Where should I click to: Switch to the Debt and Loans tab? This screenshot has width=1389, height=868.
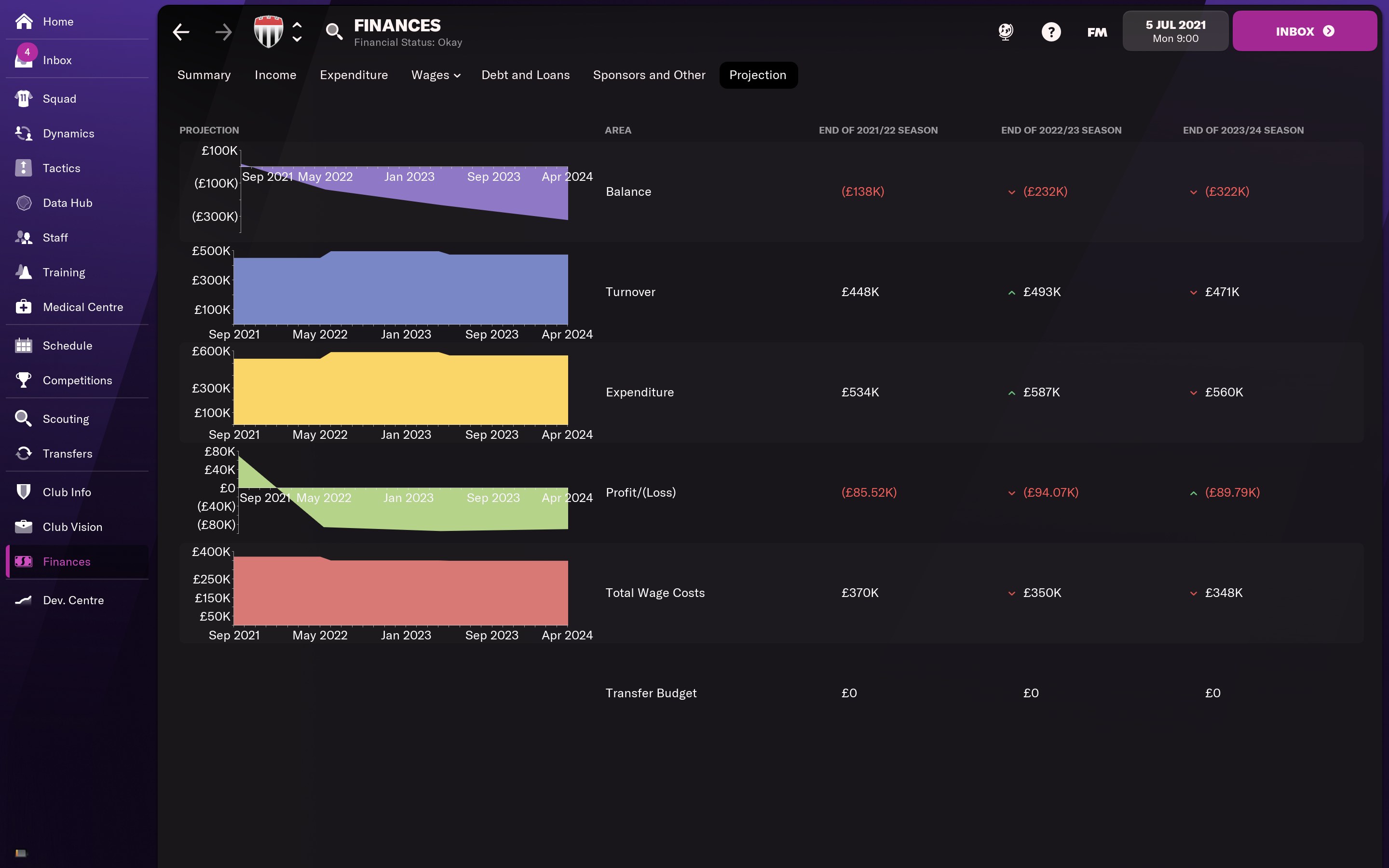pos(525,75)
